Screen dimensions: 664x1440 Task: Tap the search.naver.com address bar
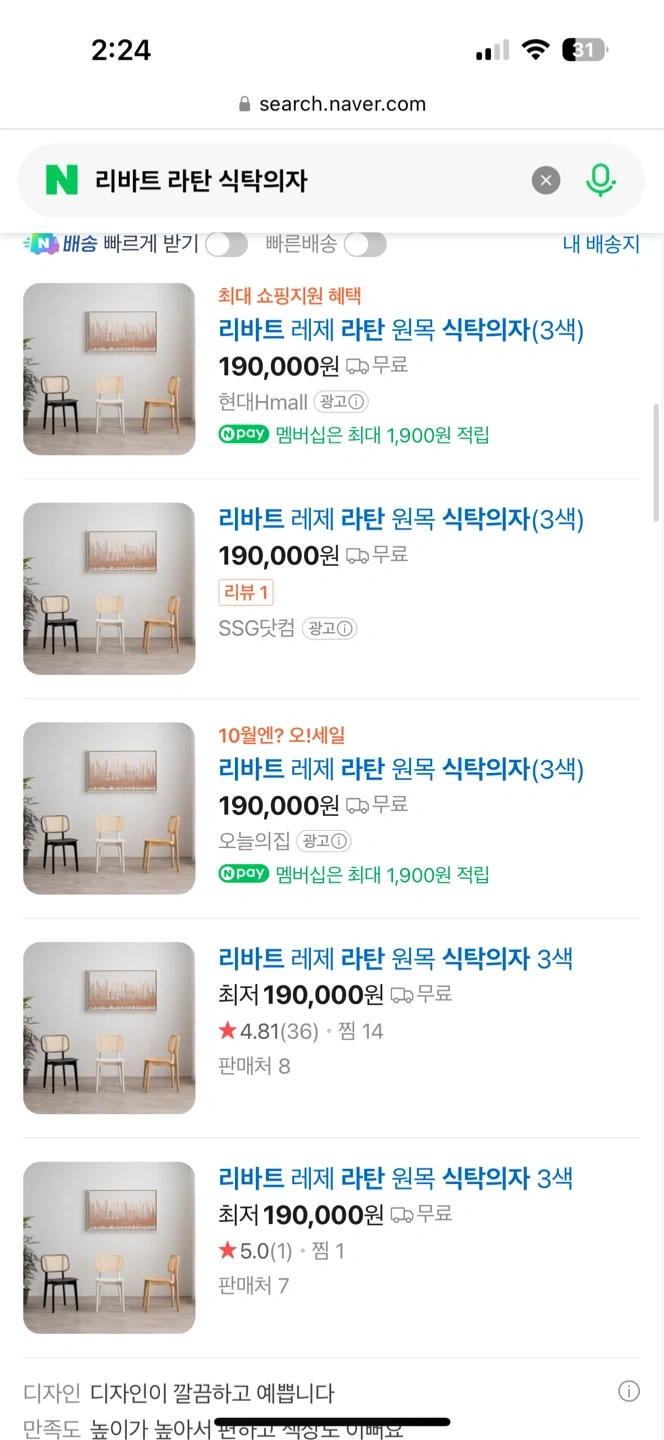pyautogui.click(x=332, y=104)
